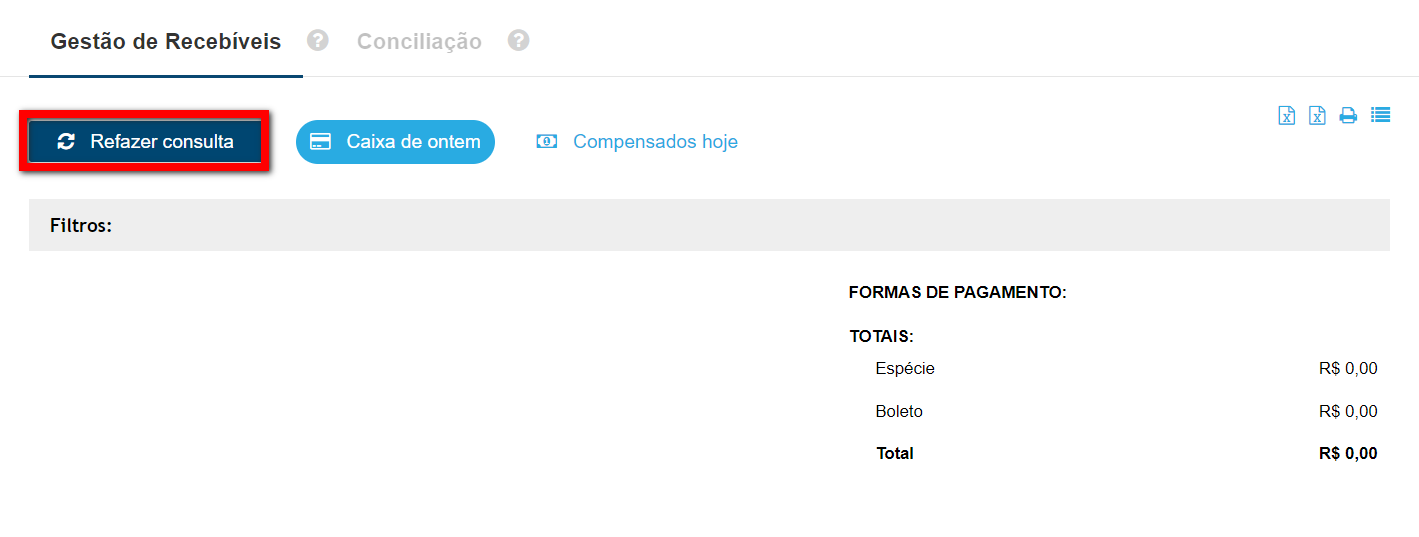Switch to the Conciliação tab
Image resolution: width=1419 pixels, height=537 pixels.
pyautogui.click(x=419, y=42)
